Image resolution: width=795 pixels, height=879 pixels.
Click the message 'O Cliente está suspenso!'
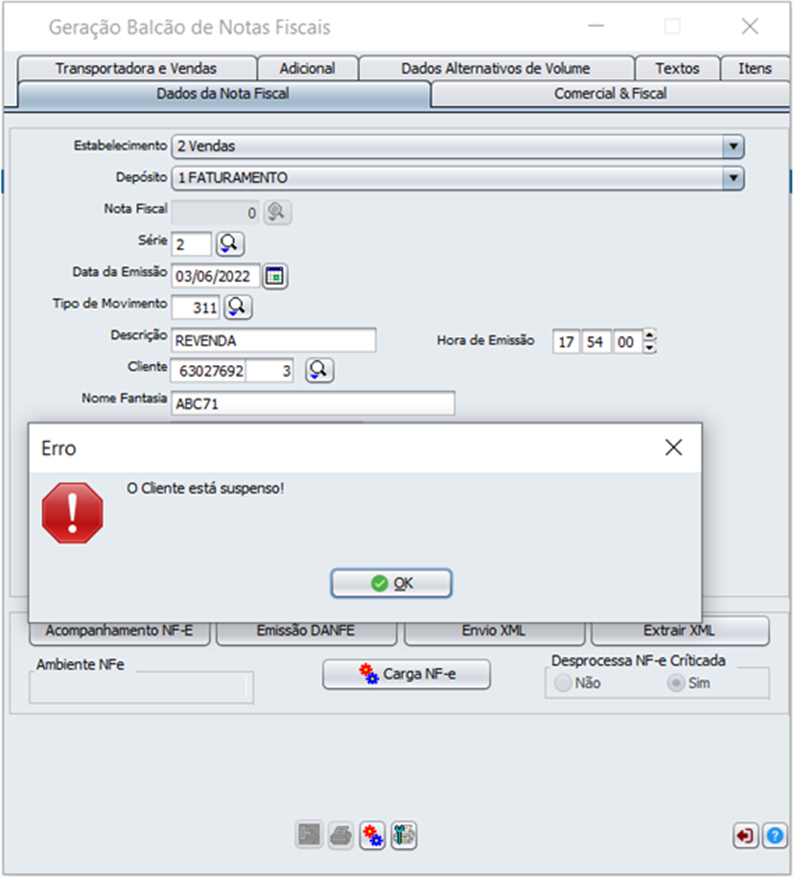(x=205, y=488)
